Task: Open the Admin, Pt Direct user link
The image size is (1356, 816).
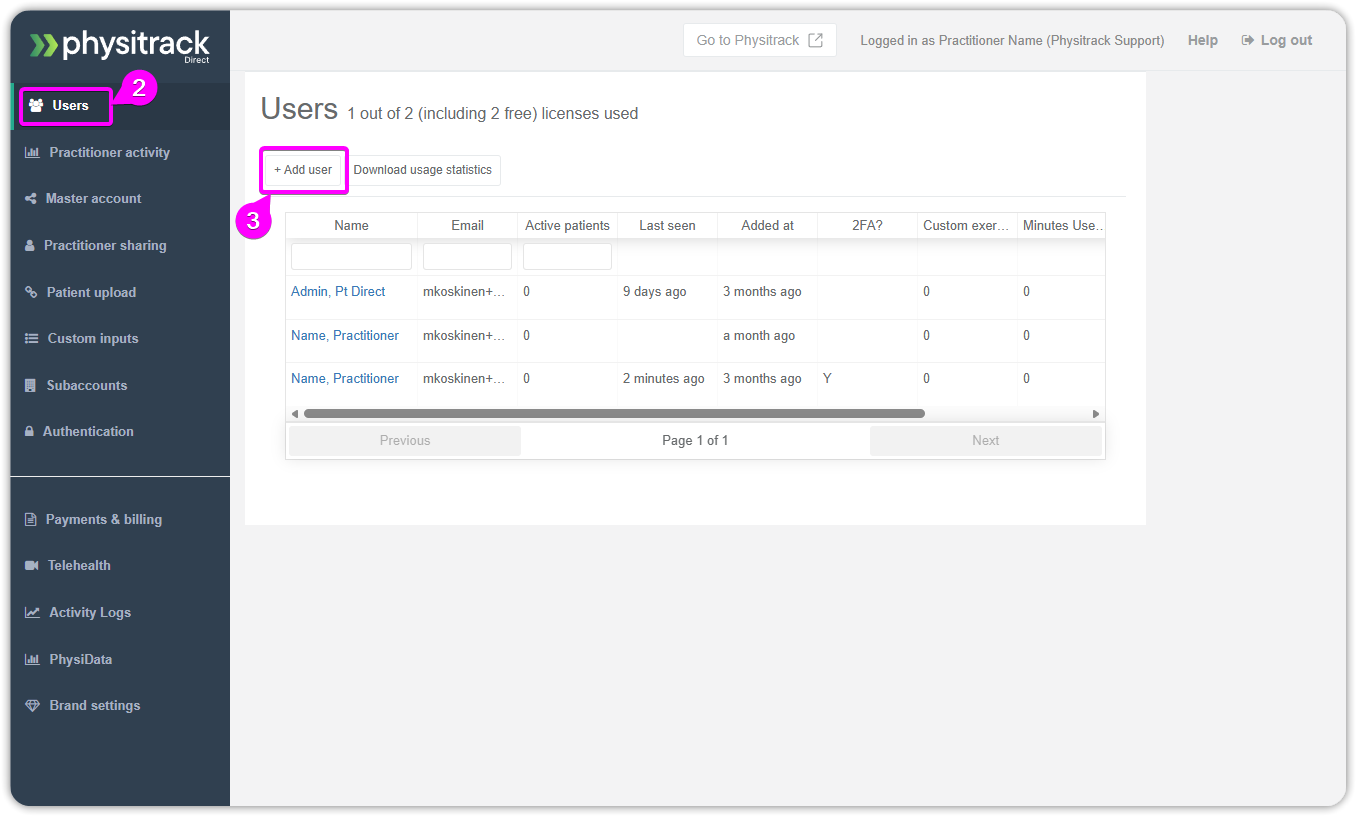Action: pyautogui.click(x=338, y=292)
